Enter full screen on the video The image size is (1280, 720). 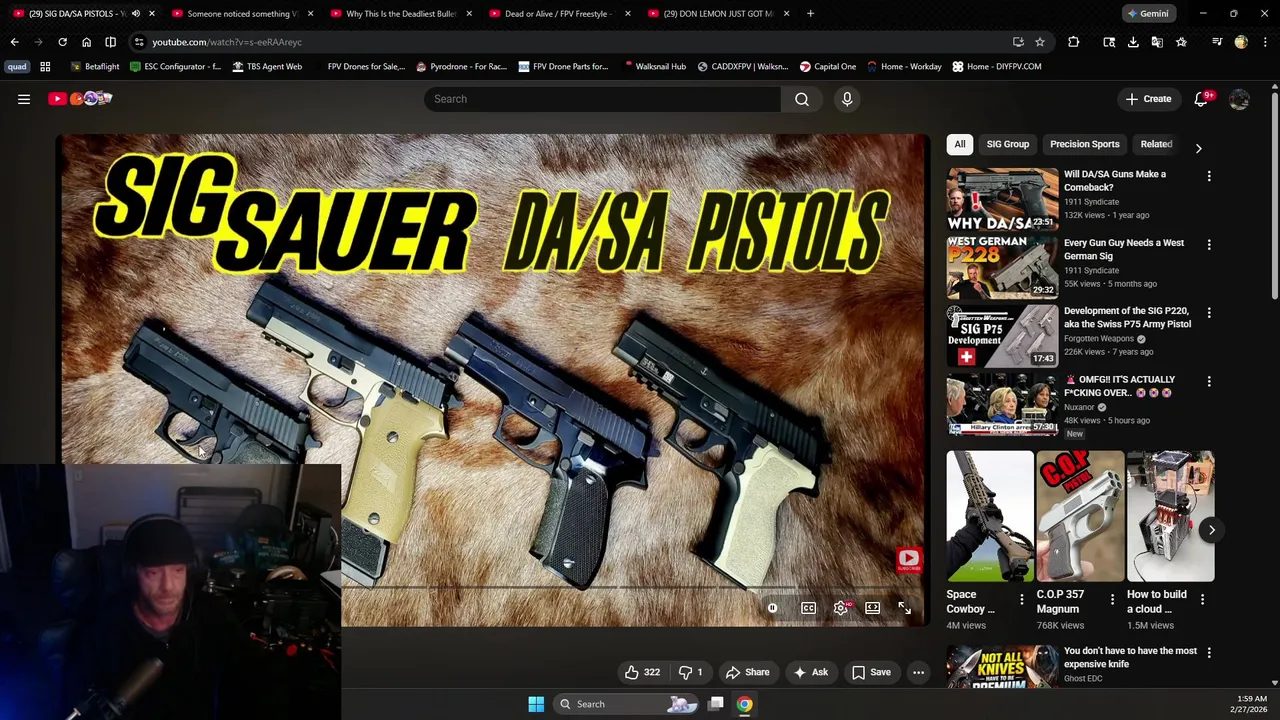coord(904,608)
